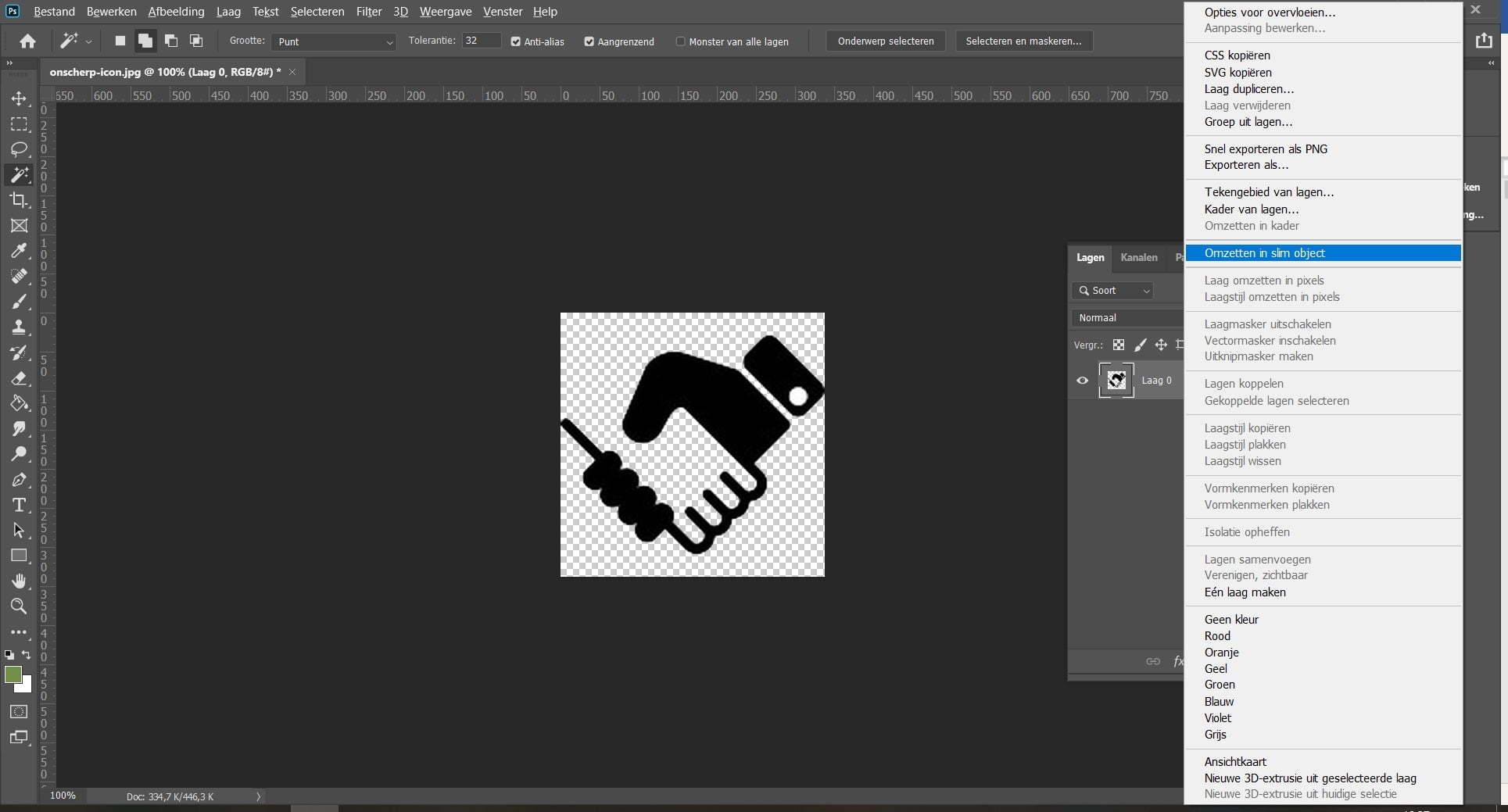
Task: Select the Brush tool
Action: [19, 302]
